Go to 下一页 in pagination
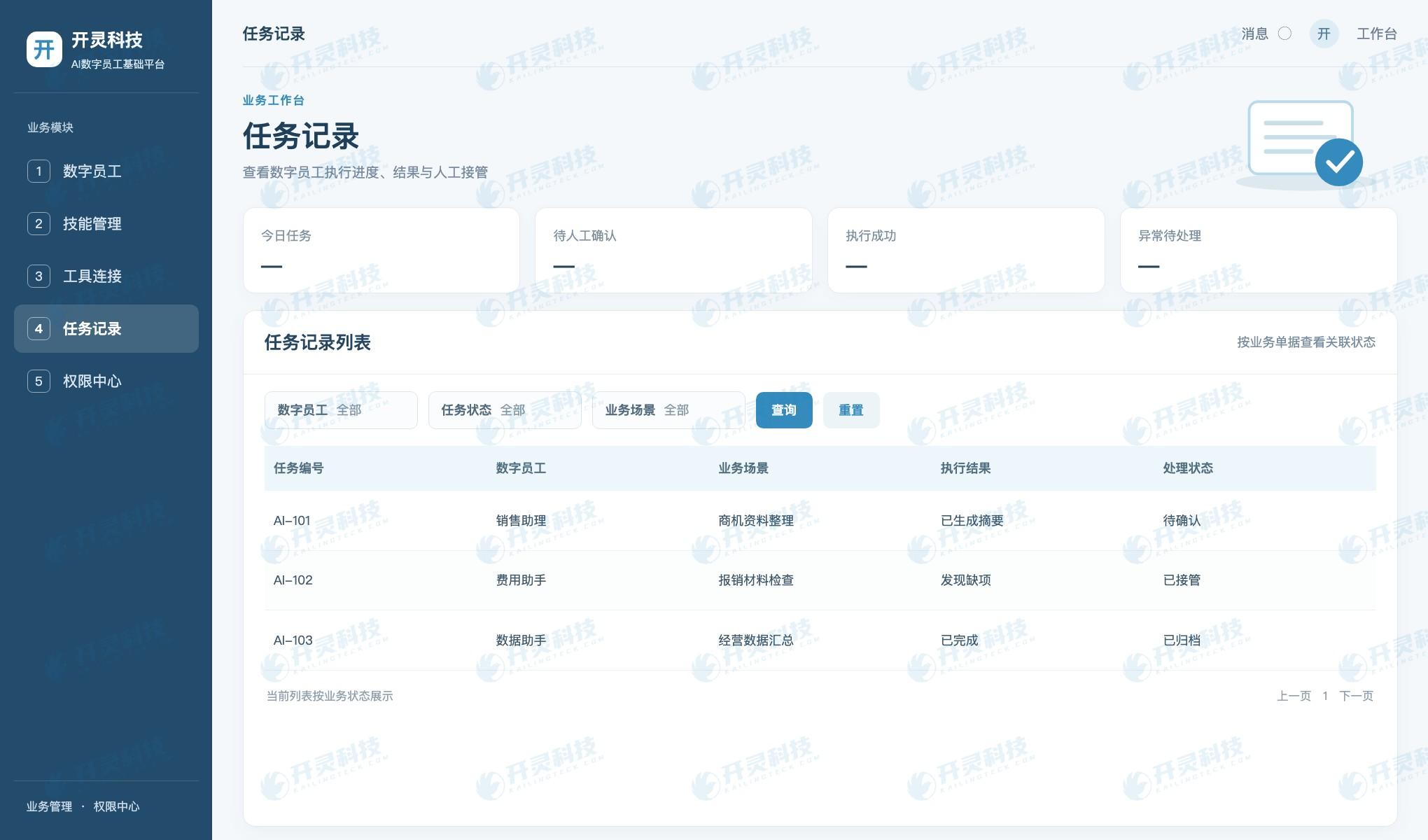Screen dimensions: 1428x840 (1356, 696)
